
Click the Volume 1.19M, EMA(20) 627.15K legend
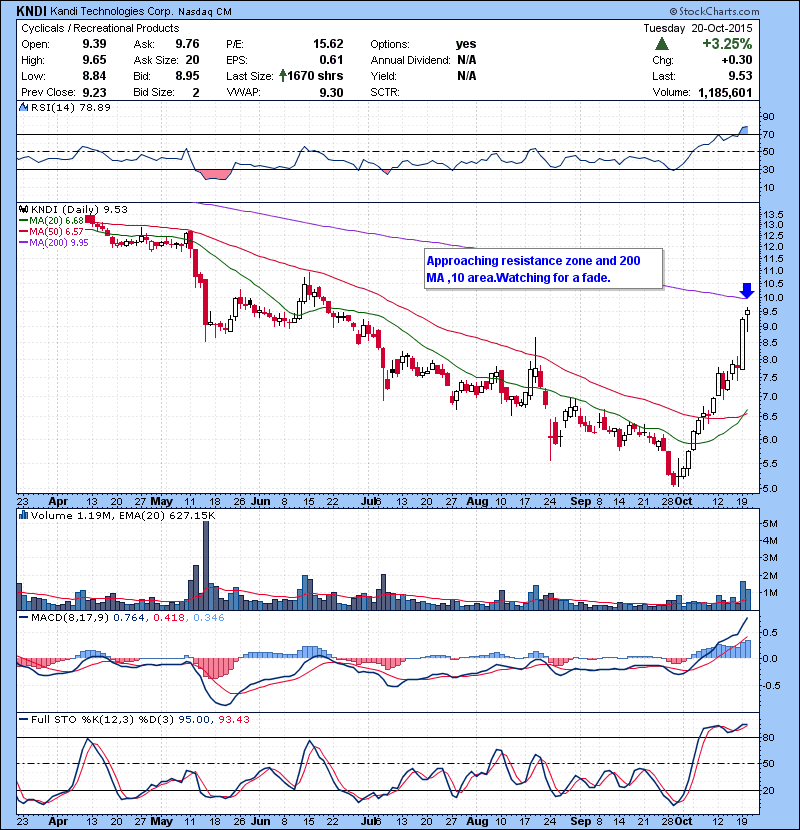(x=123, y=515)
